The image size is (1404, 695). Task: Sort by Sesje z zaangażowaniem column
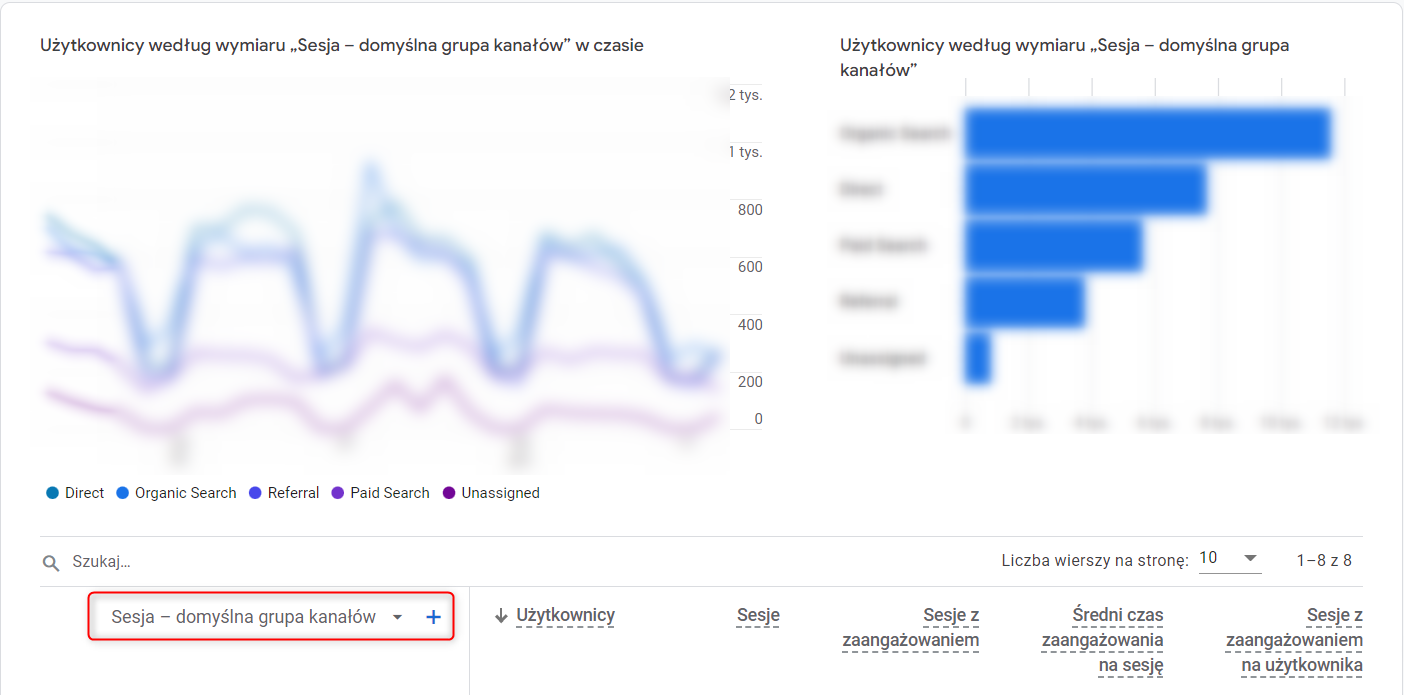click(x=911, y=628)
